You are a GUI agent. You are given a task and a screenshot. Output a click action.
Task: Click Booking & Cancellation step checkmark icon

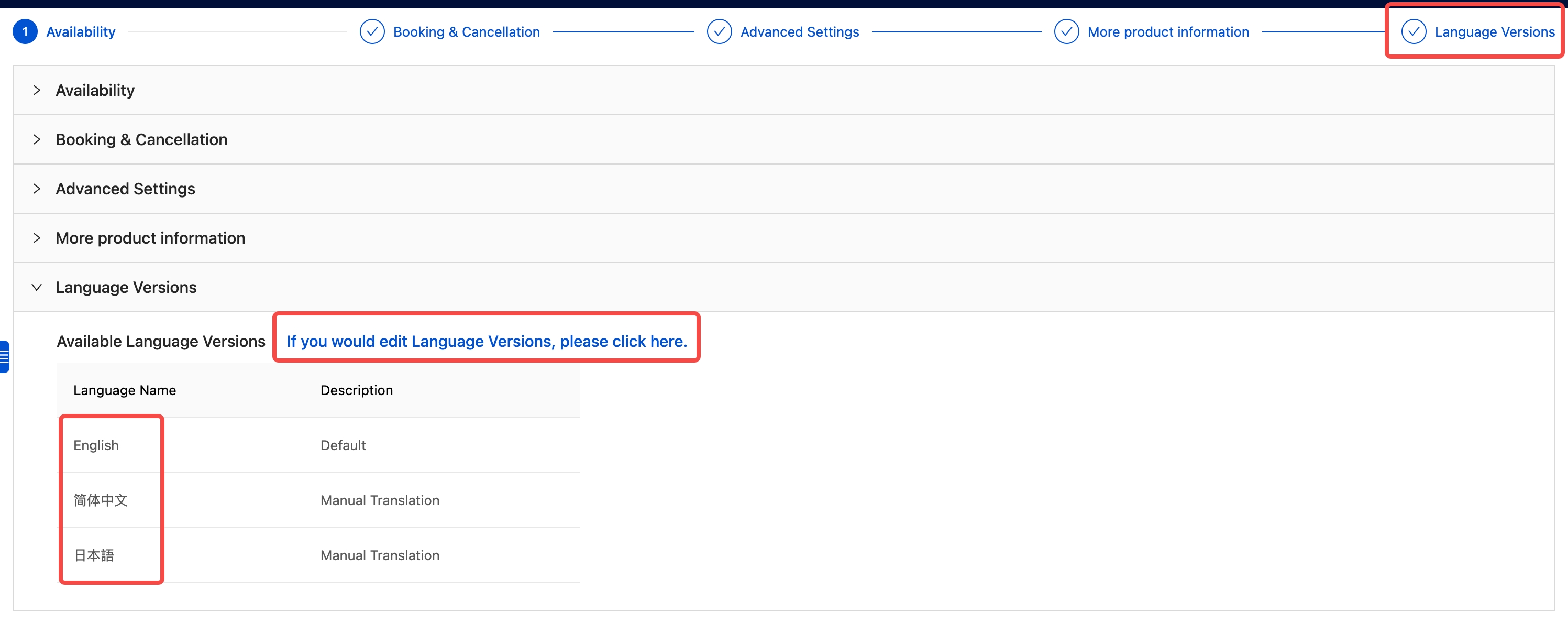click(372, 31)
